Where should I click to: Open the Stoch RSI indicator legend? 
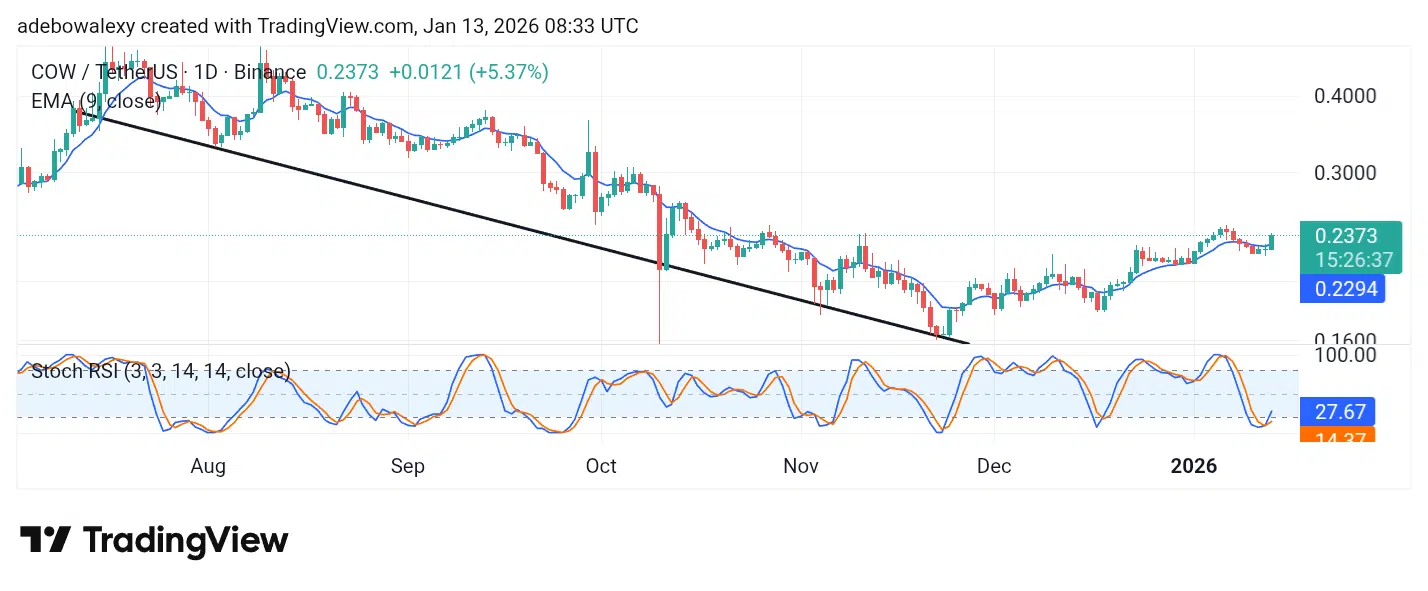[x=160, y=372]
